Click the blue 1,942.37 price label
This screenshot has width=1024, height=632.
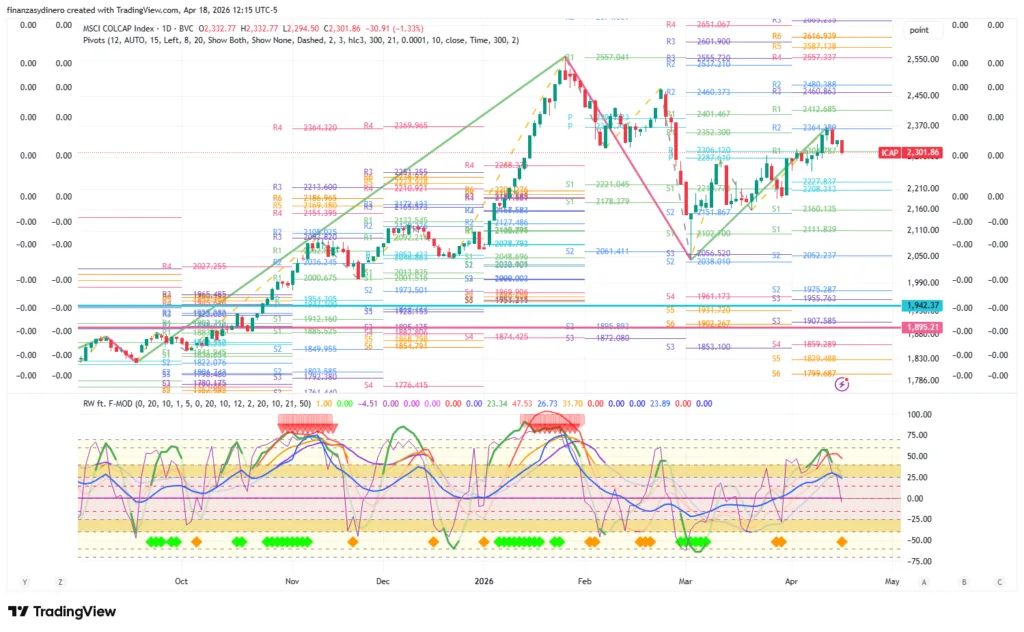[x=923, y=305]
